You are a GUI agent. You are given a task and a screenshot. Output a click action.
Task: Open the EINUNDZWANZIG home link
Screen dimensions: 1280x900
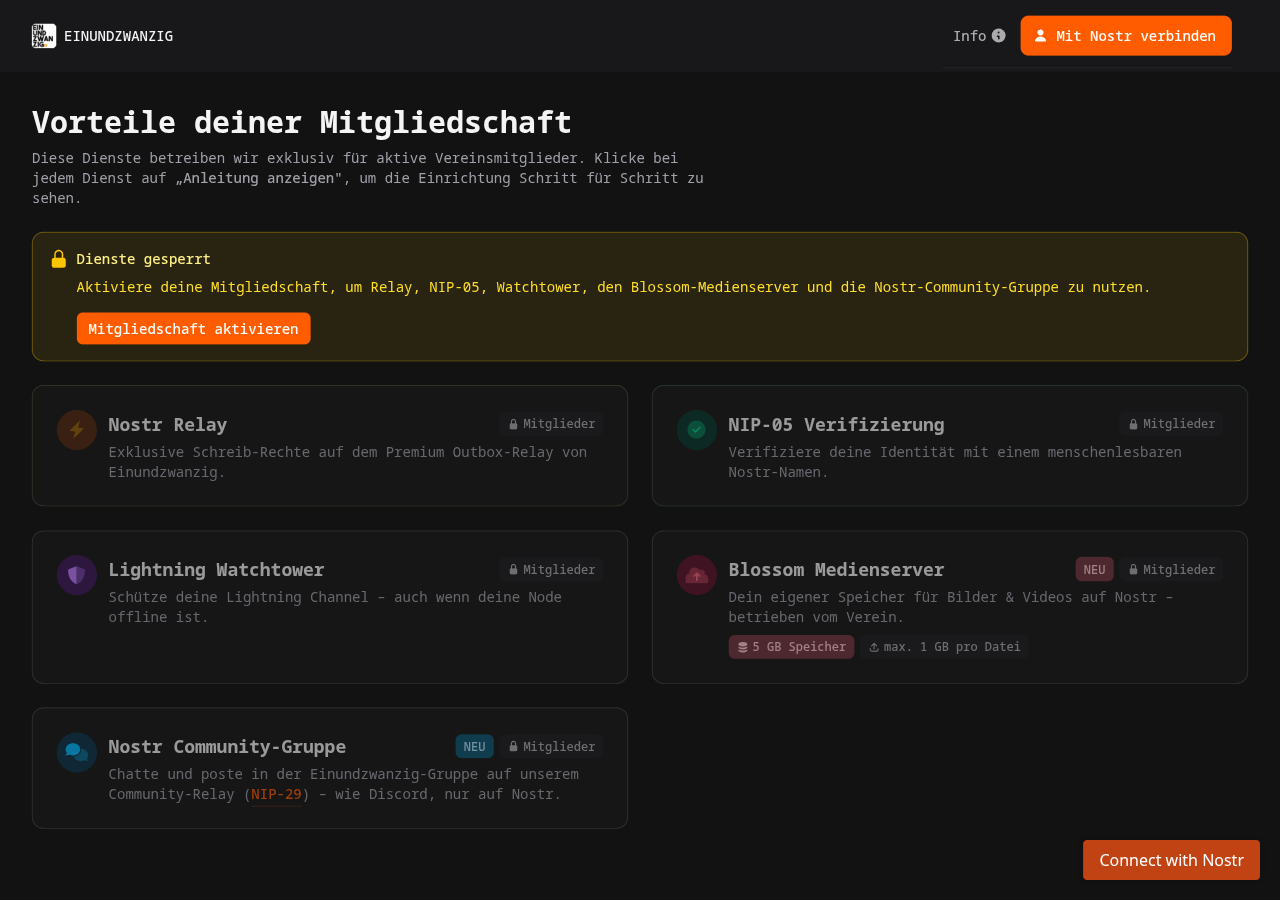[102, 36]
